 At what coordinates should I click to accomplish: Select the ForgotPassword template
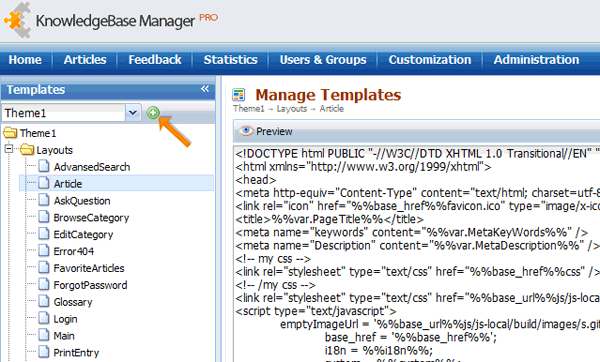point(90,285)
